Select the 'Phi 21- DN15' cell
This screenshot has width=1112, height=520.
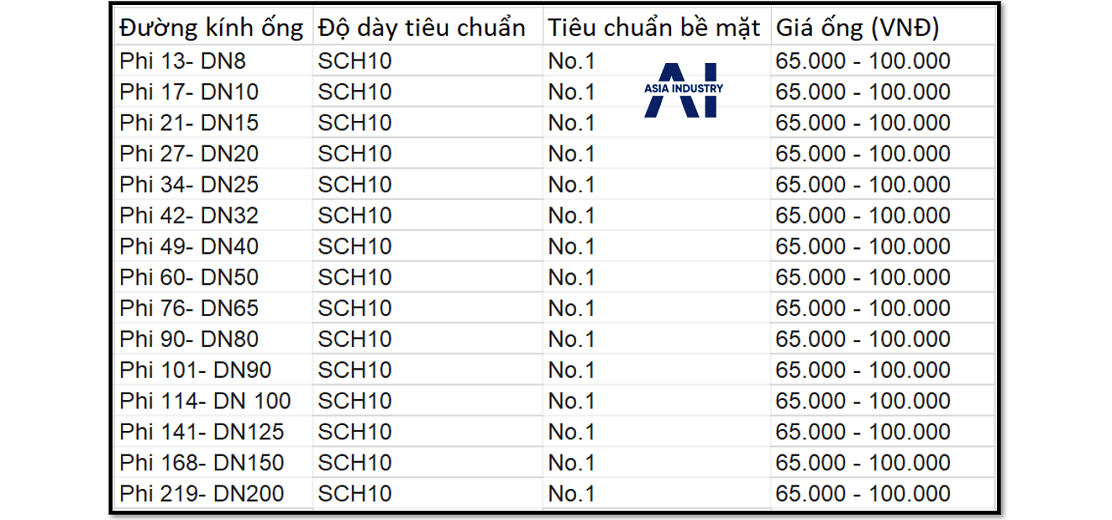pos(189,123)
